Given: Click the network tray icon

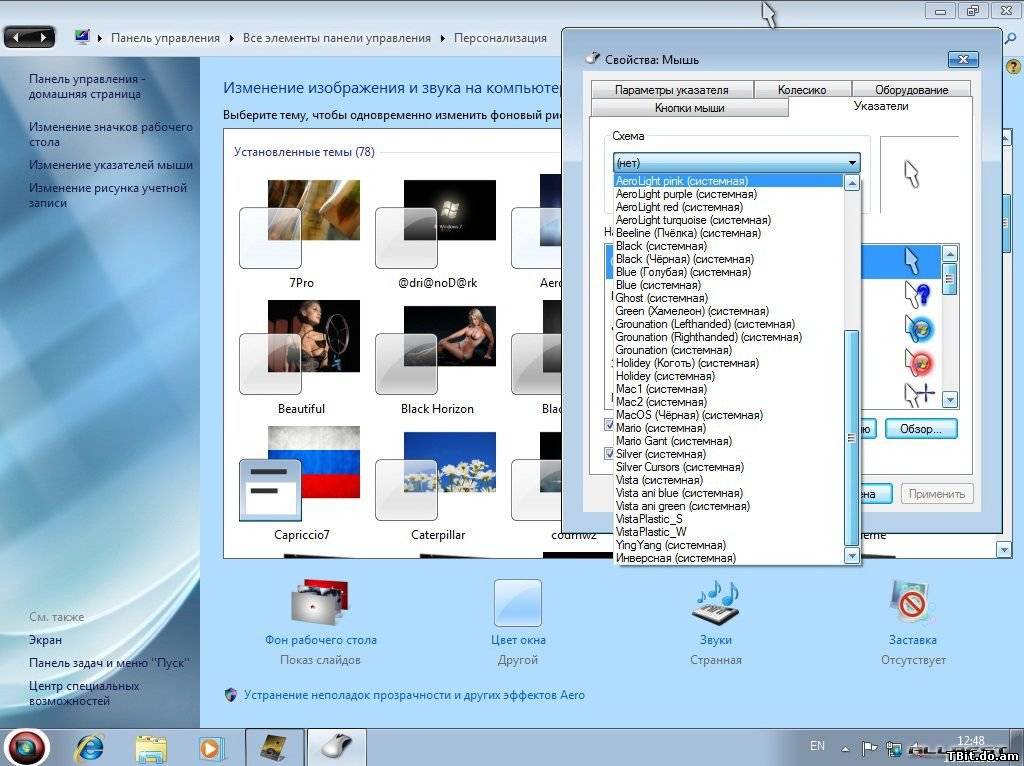Looking at the screenshot, I should [893, 748].
